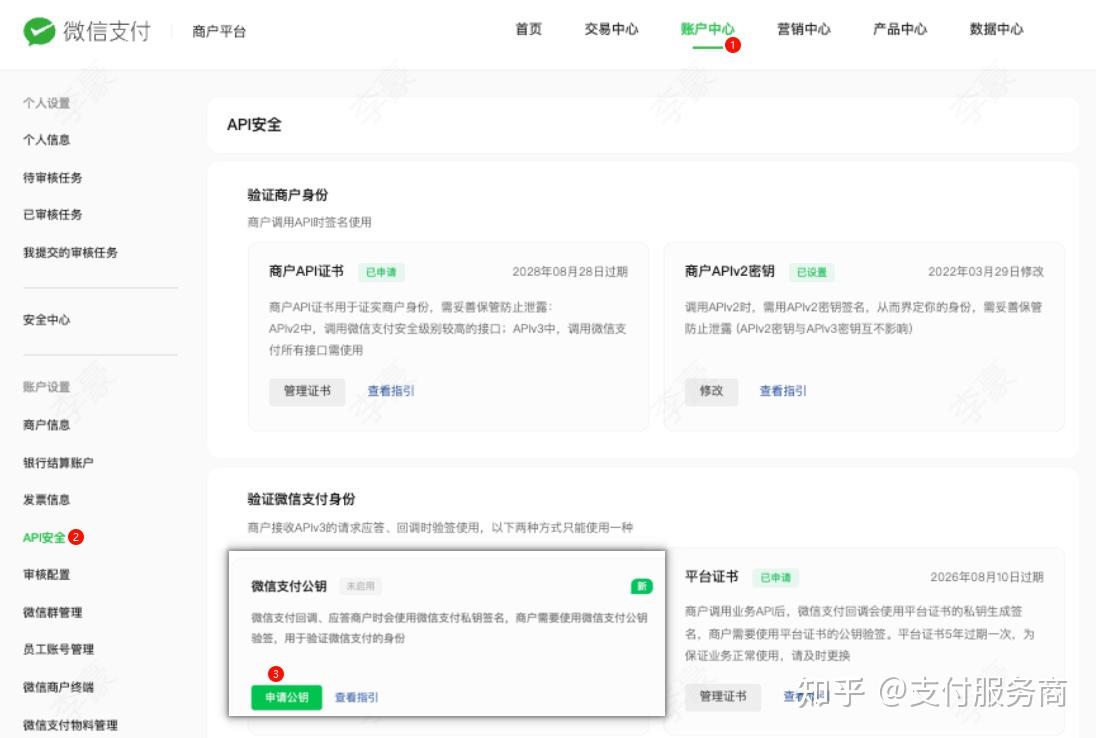1096x738 pixels.
Task: Open 微信群管理 in the sidebar
Action: click(52, 612)
